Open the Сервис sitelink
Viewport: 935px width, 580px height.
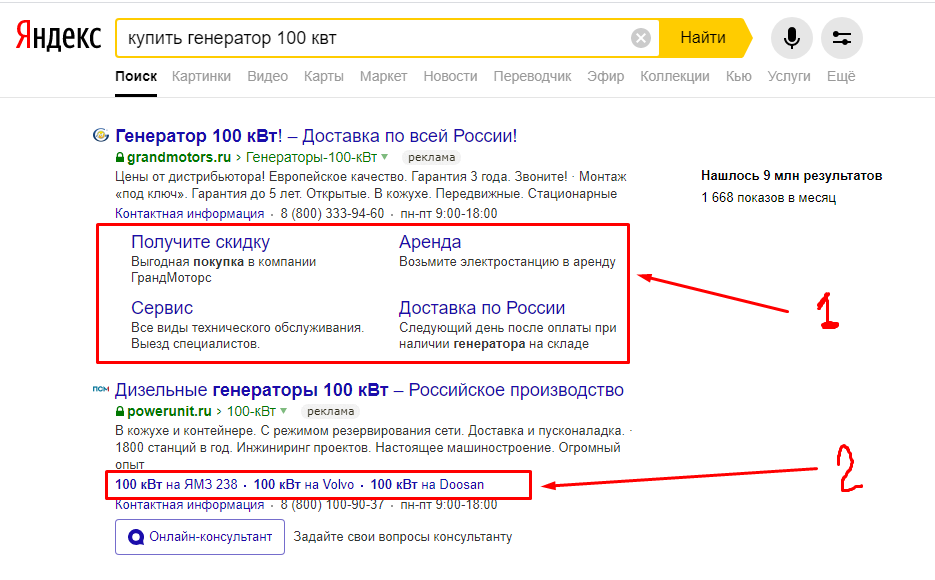point(162,308)
